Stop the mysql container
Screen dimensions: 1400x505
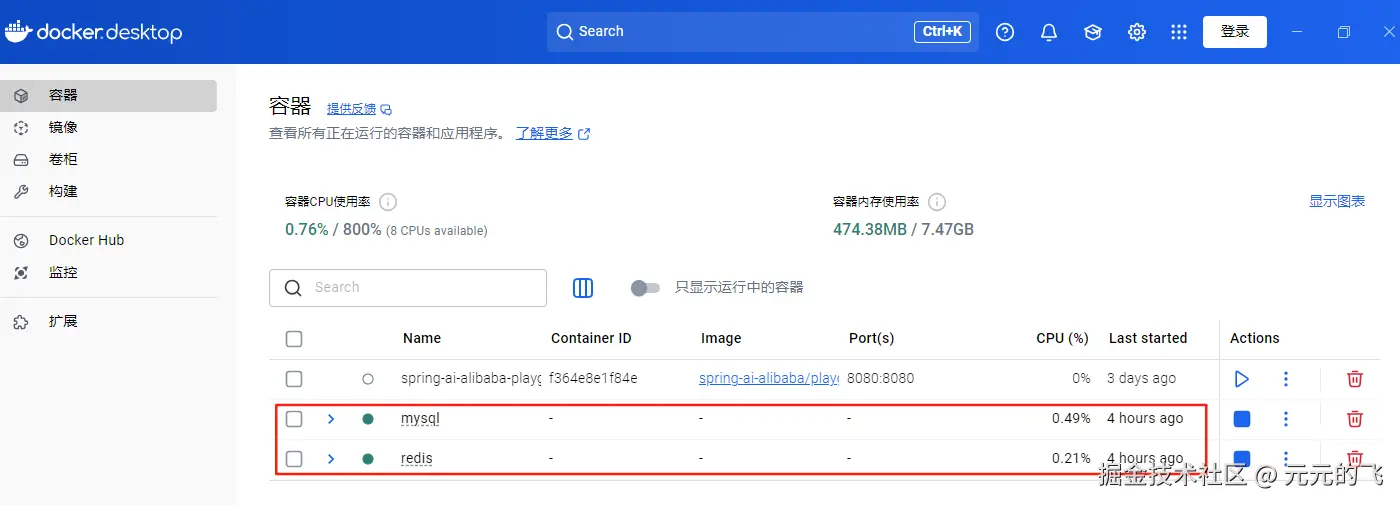click(x=1242, y=419)
